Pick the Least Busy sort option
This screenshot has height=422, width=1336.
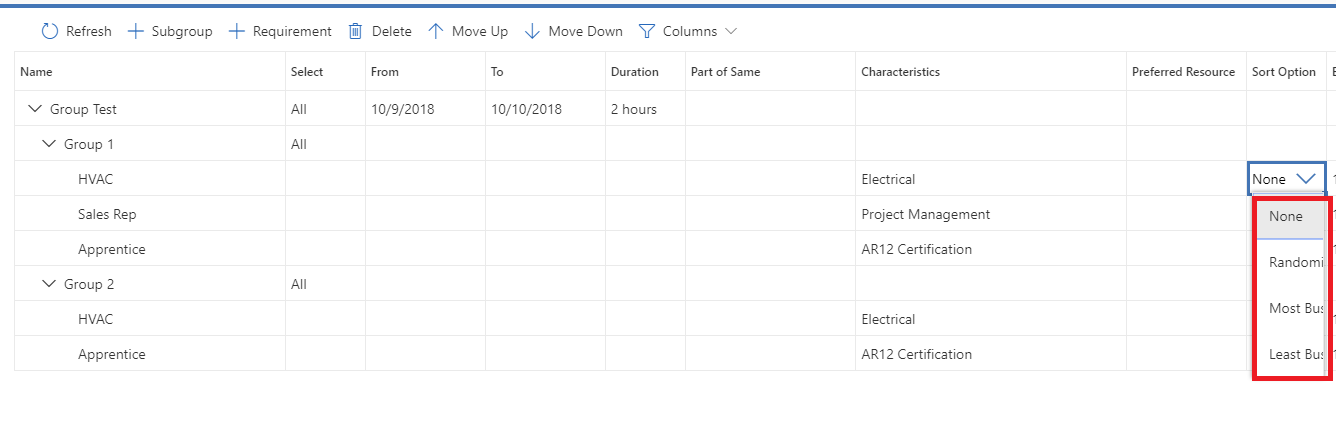pyautogui.click(x=1294, y=354)
